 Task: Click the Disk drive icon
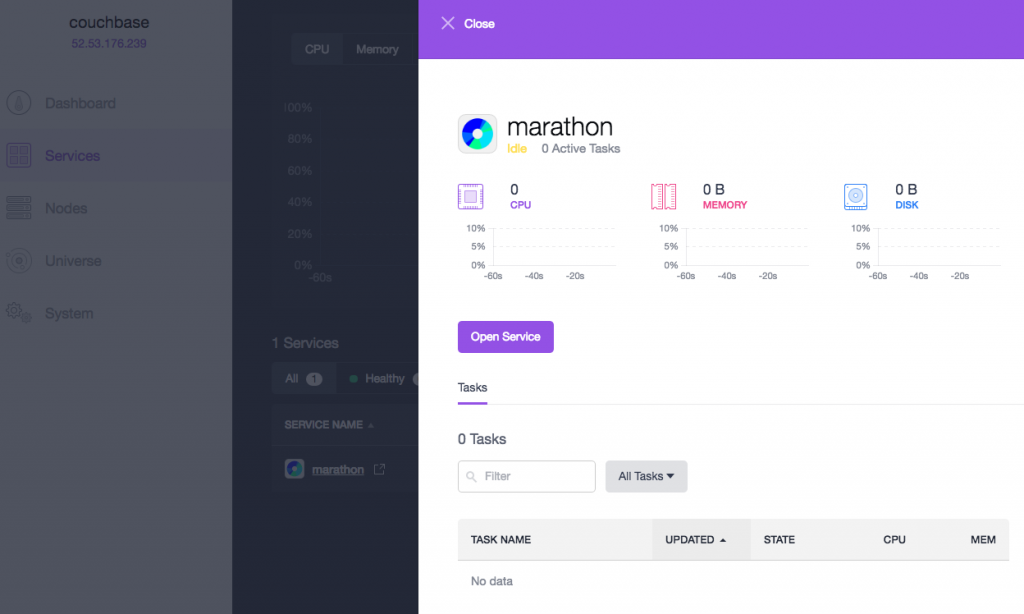(856, 197)
